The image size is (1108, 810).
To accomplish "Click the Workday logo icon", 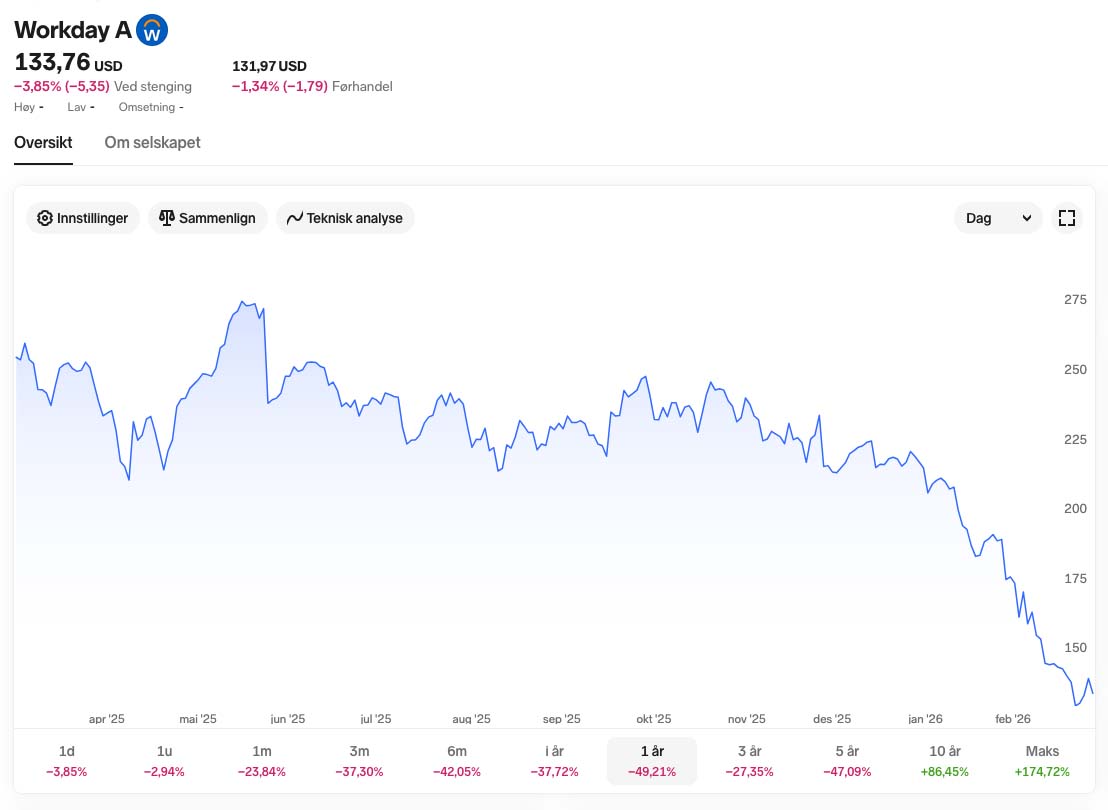I will 152,31.
